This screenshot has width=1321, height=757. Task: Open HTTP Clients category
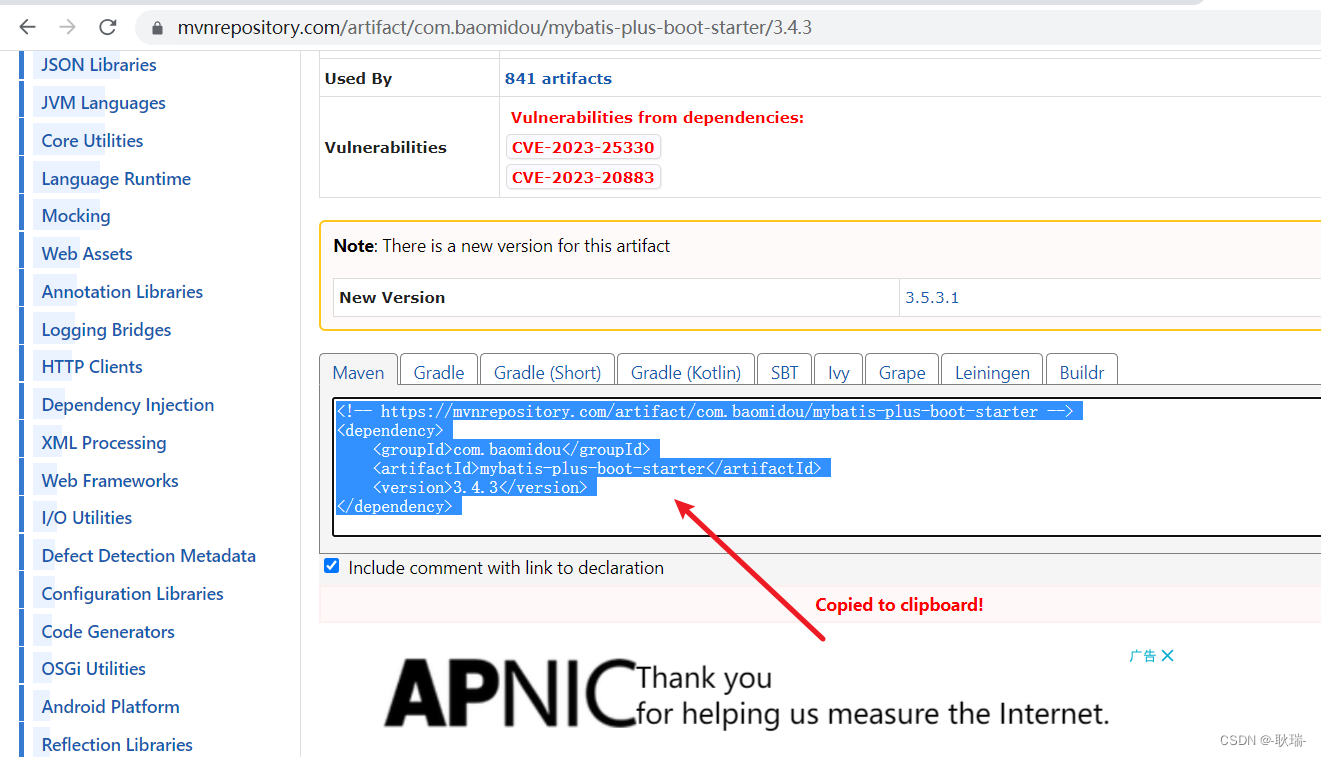pos(92,367)
